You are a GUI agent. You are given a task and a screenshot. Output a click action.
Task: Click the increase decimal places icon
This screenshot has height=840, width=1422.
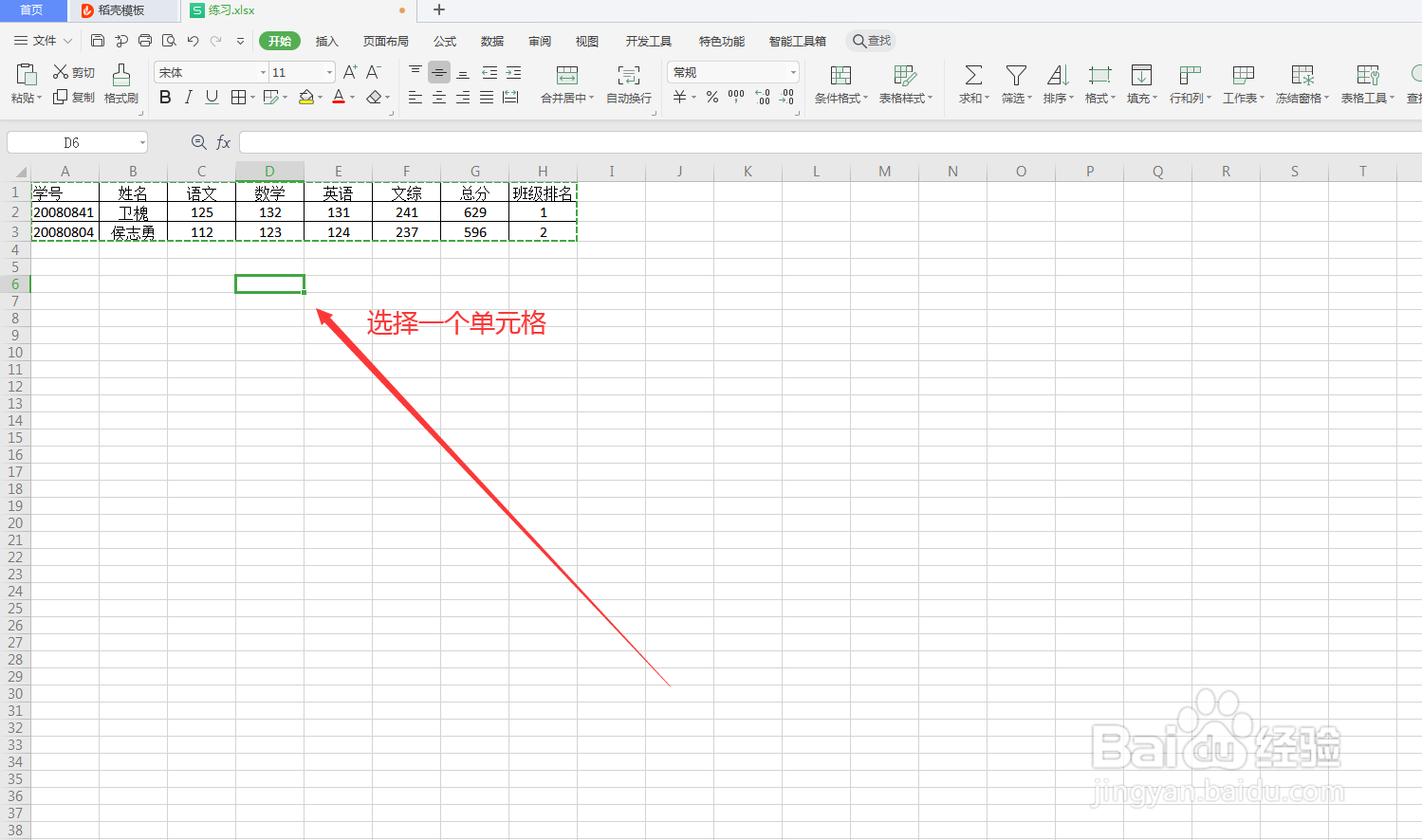pyautogui.click(x=760, y=96)
